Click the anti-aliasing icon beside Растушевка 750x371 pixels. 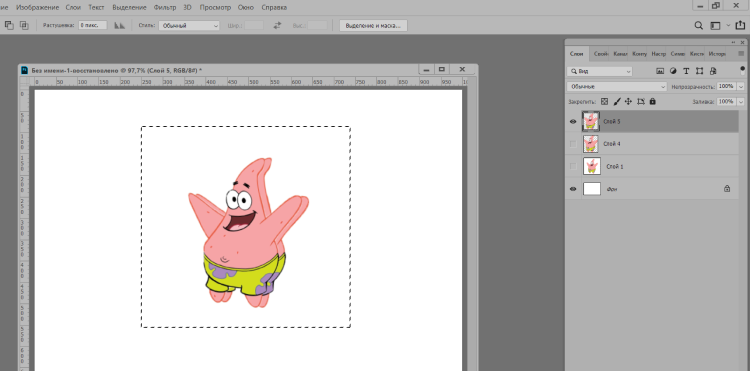pos(120,25)
